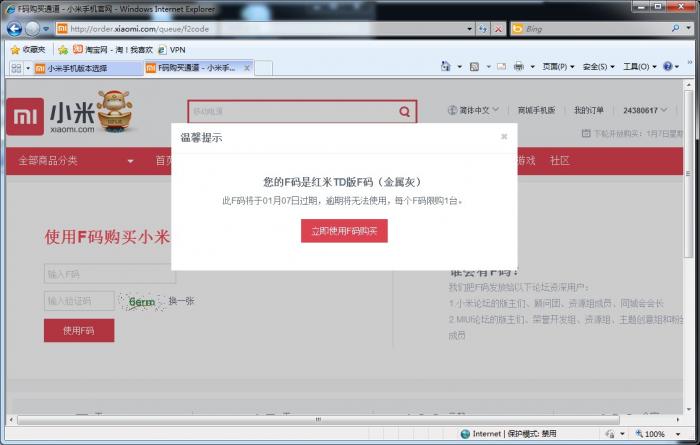This screenshot has height=445, width=700.
Task: Click the Xiaomi MI logo
Action: click(x=25, y=116)
